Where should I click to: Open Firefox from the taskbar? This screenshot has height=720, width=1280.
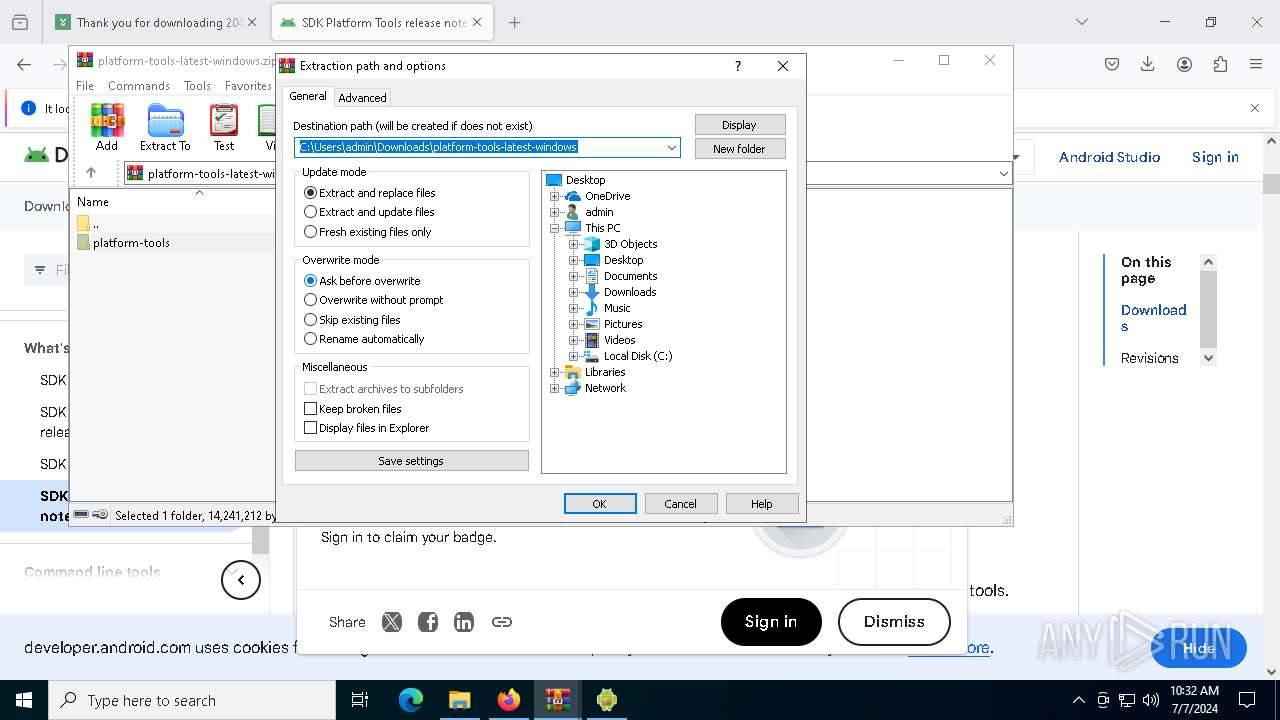click(x=509, y=700)
